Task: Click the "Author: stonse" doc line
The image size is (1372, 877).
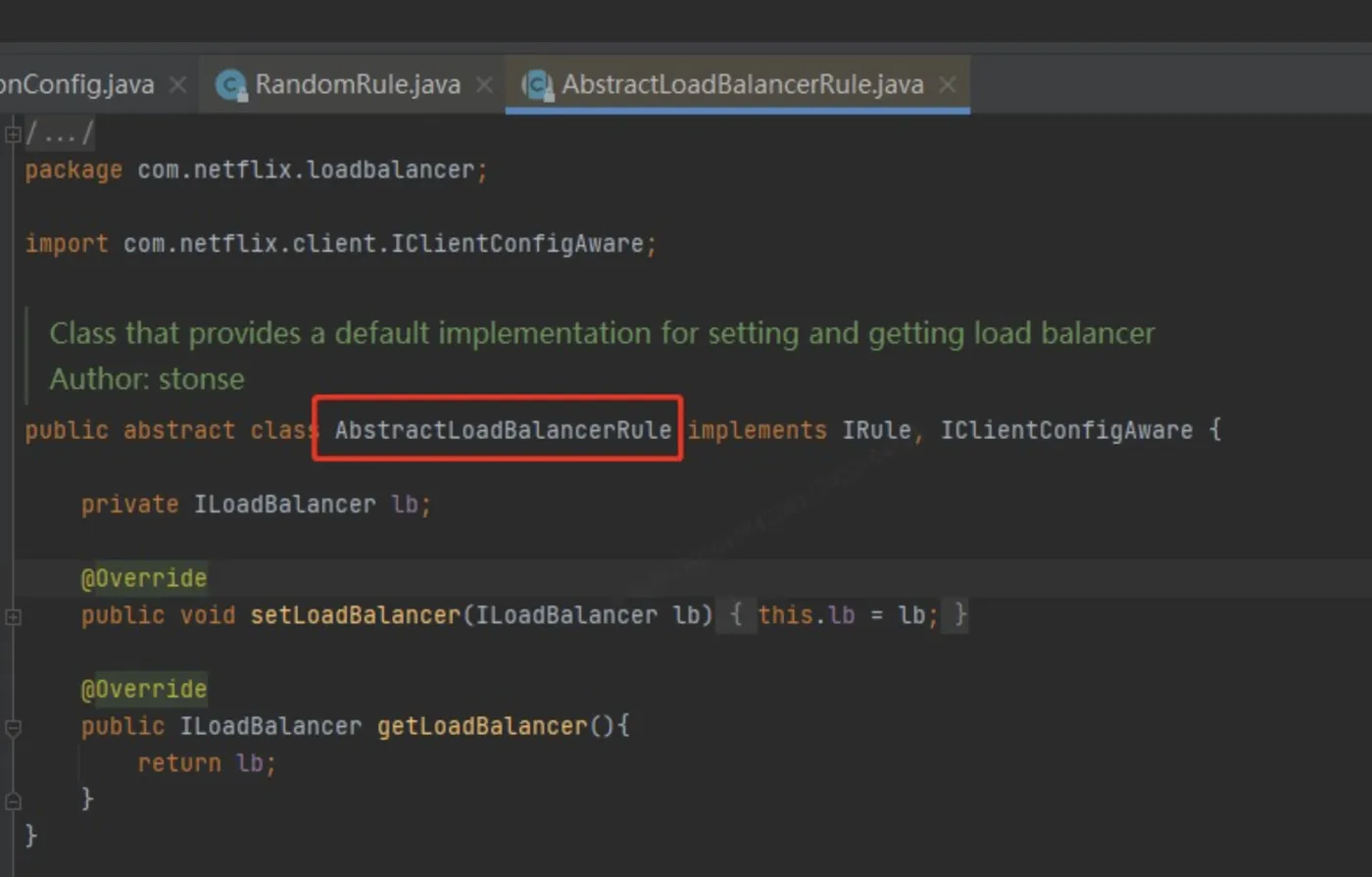Action: 147,379
